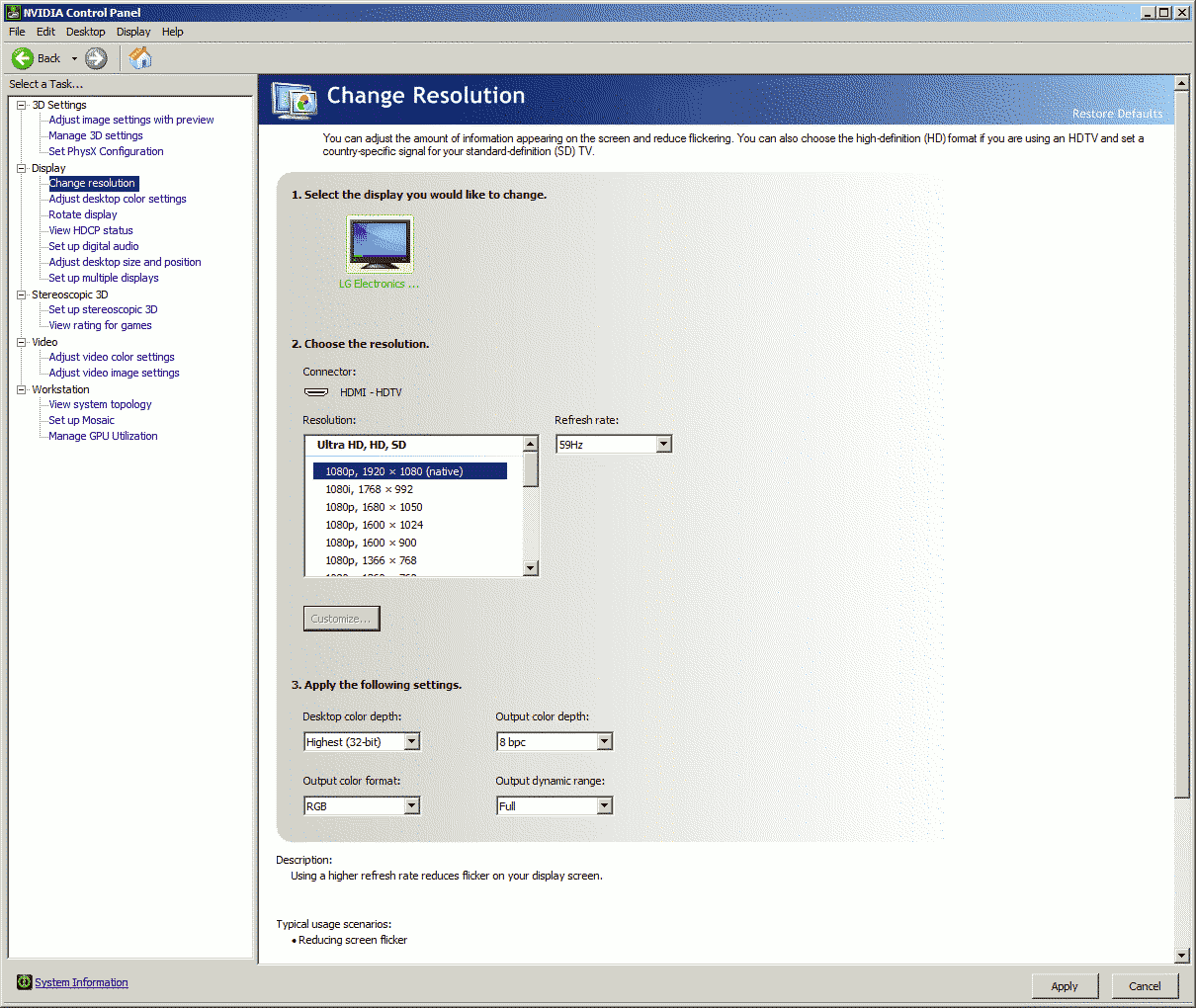
Task: Open Set PhysX Configuration
Action: [106, 151]
